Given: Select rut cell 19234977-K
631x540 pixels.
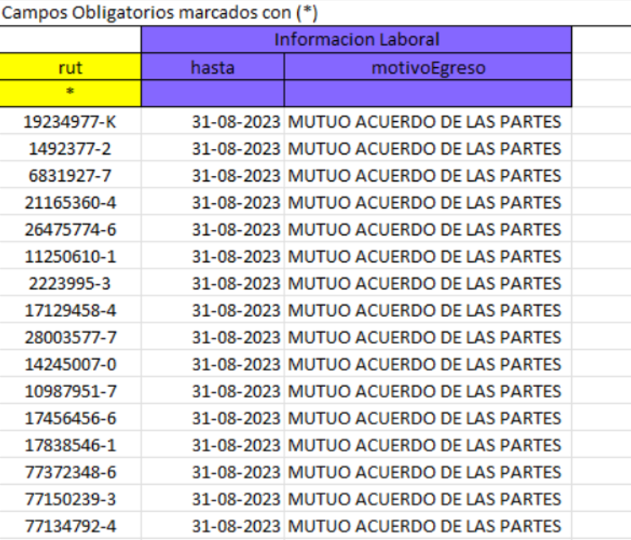Looking at the screenshot, I should coord(70,121).
